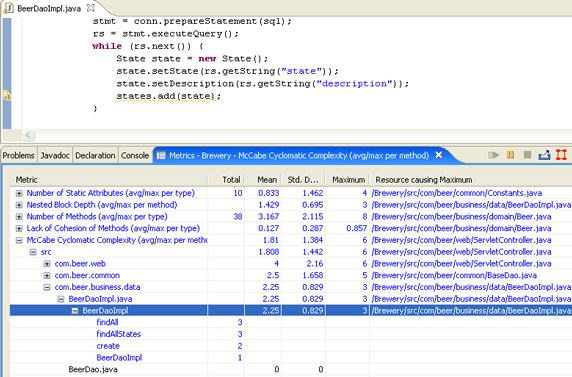Switch to the Javadoc tab
The image size is (572, 377).
click(x=55, y=155)
